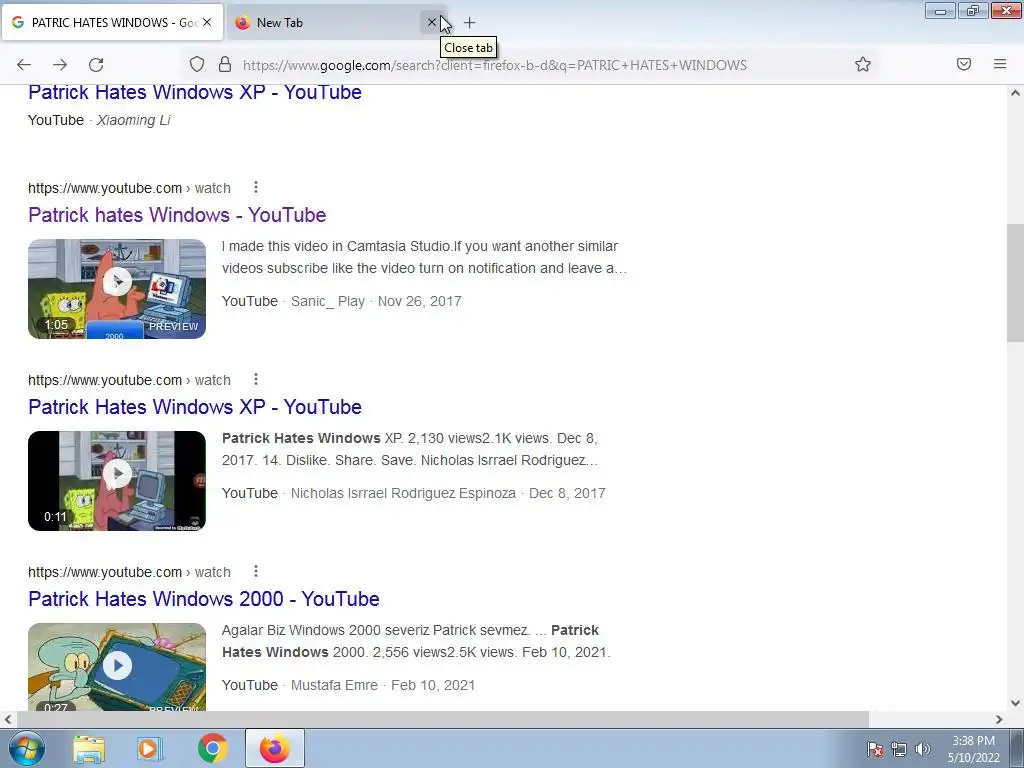Switch to the New Tab tab
This screenshot has width=1024, height=768.
coord(327,22)
